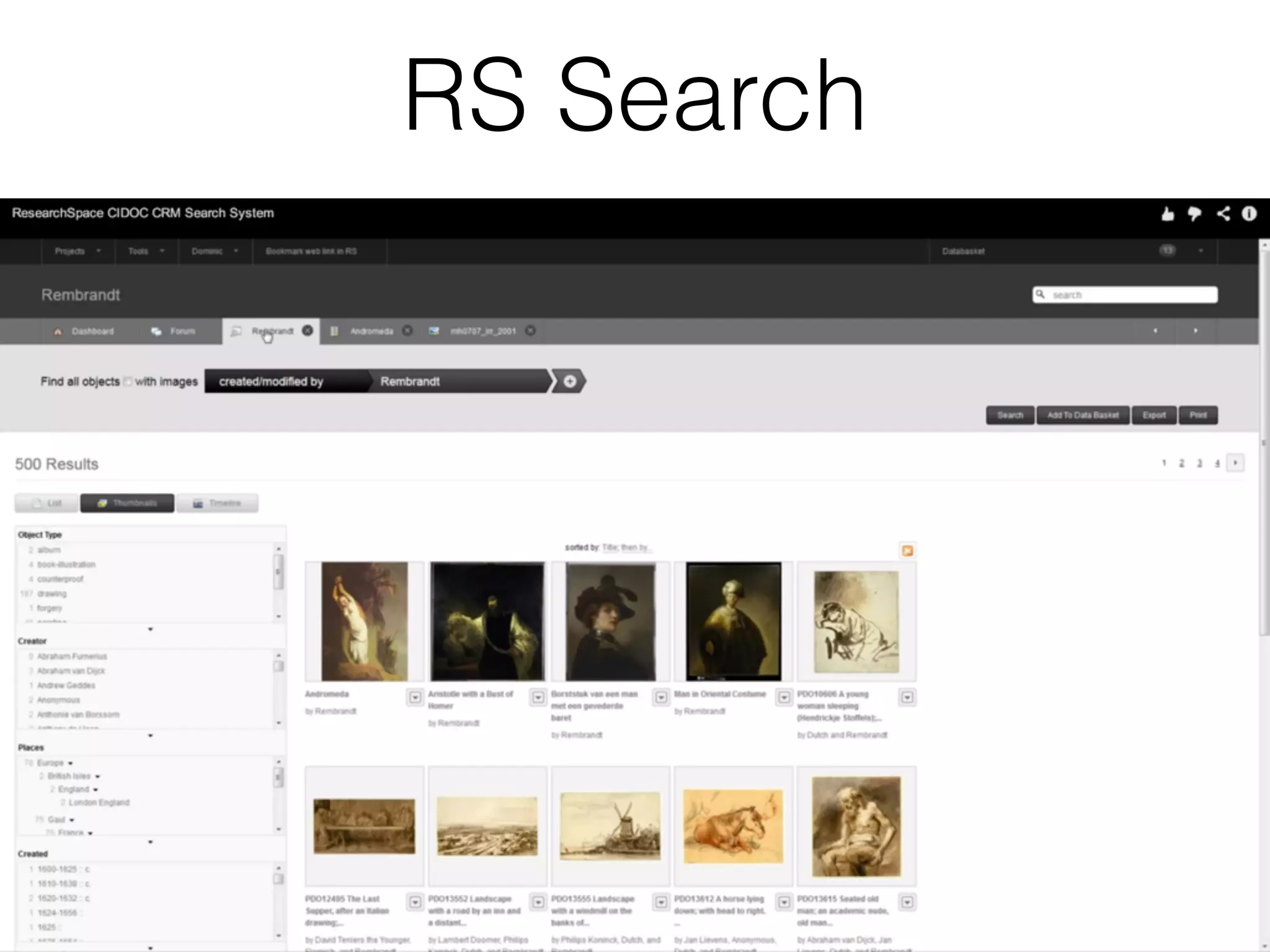The image size is (1270, 952).
Task: Go to results page 3
Action: [1199, 463]
